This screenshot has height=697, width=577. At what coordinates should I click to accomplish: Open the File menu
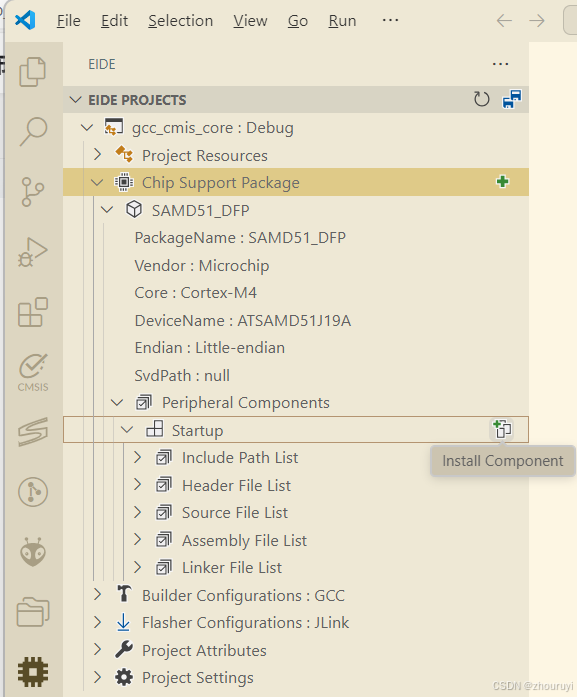pyautogui.click(x=68, y=21)
